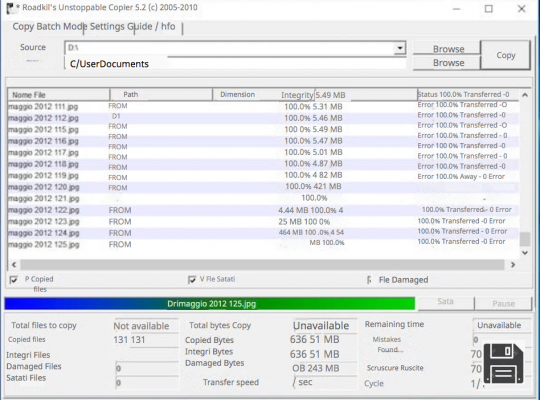Image resolution: width=540 pixels, height=400 pixels.
Task: Click the Error 100.0% Away - 0 Error status
Action: pos(461,176)
